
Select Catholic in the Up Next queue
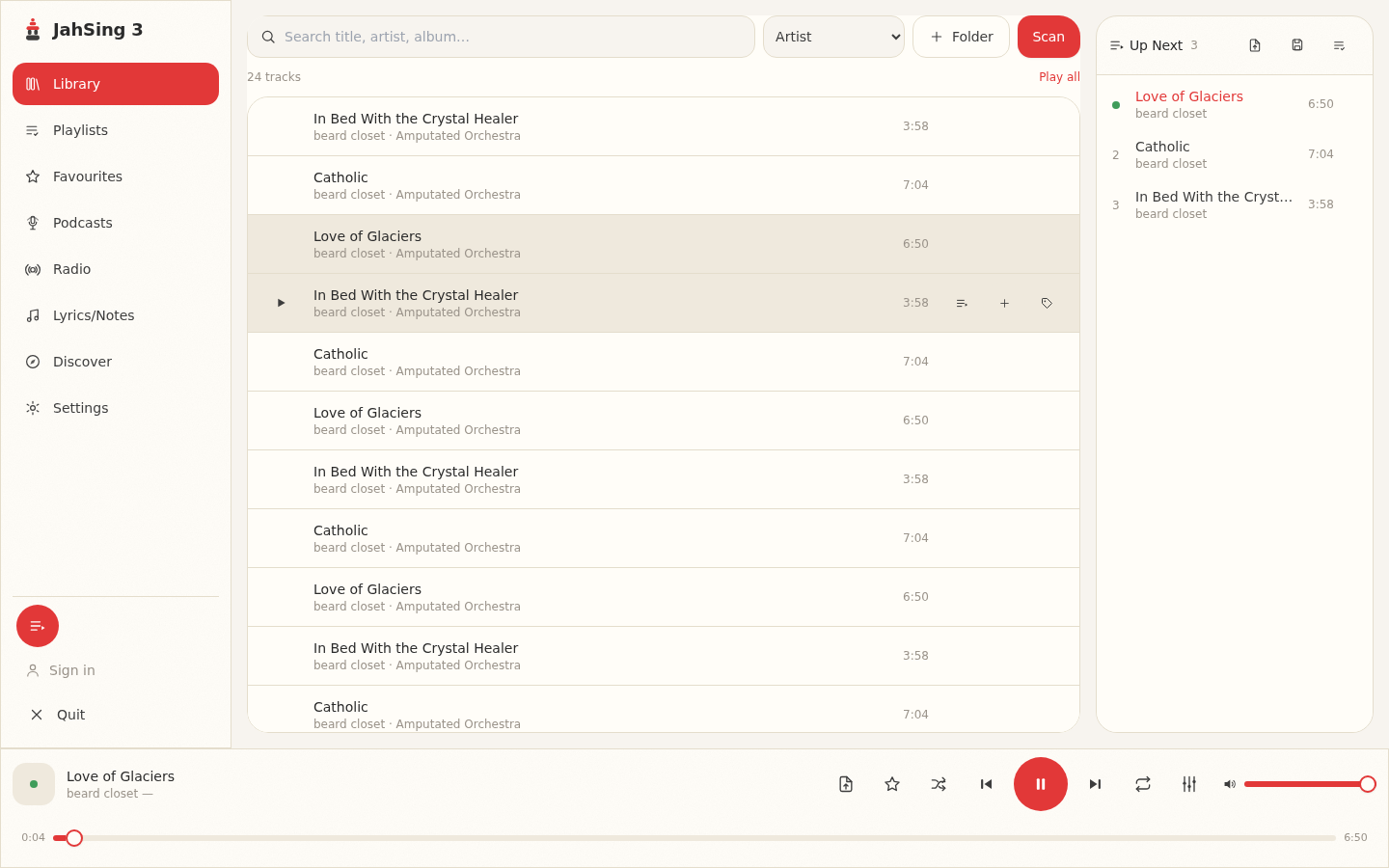[1235, 154]
